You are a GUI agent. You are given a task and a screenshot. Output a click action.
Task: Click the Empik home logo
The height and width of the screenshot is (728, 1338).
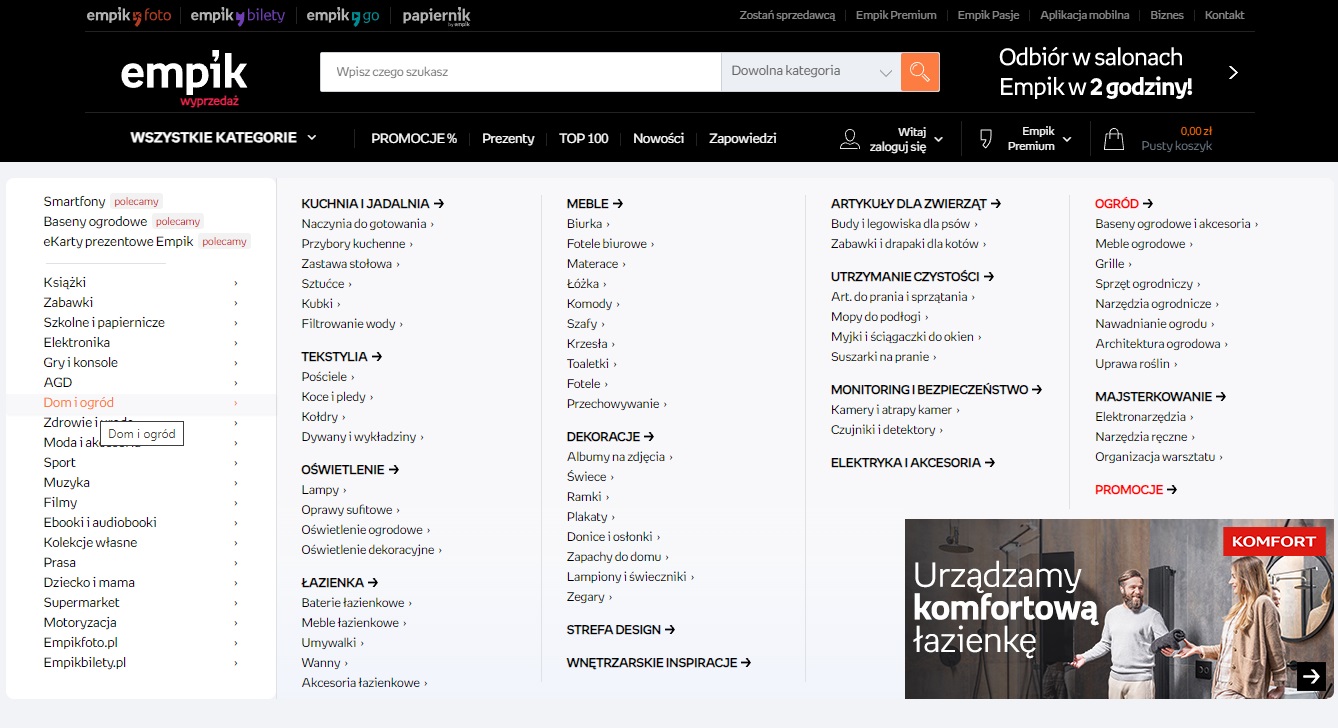tap(184, 76)
